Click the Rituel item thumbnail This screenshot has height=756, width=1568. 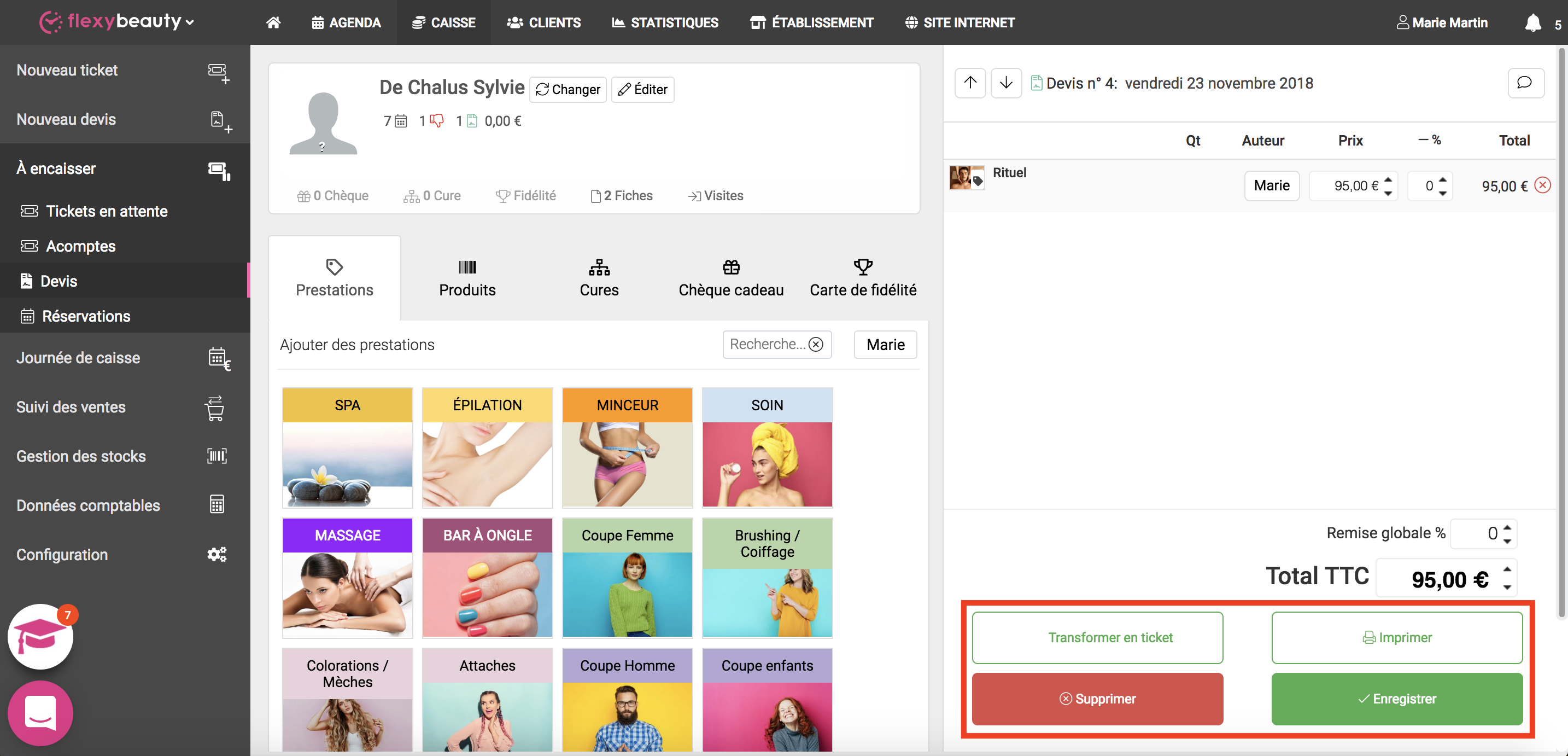tap(967, 178)
